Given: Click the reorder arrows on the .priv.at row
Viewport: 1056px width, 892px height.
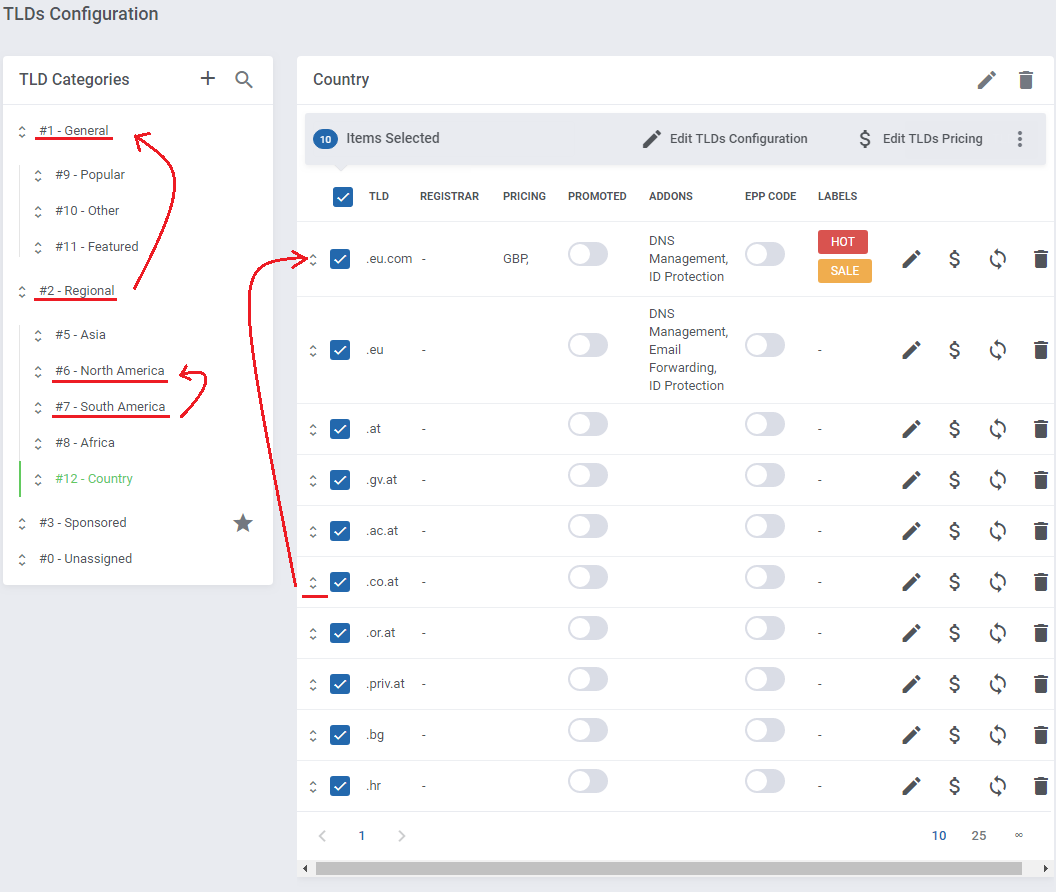Looking at the screenshot, I should [x=313, y=684].
